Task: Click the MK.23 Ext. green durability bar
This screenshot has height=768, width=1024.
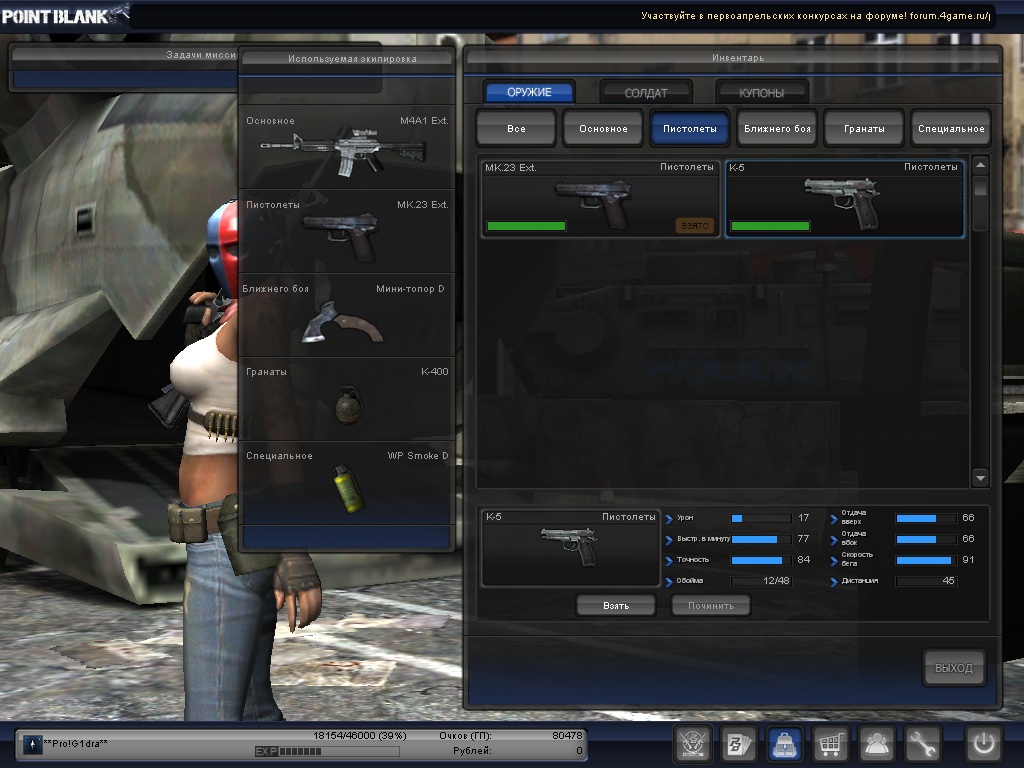Action: 526,226
